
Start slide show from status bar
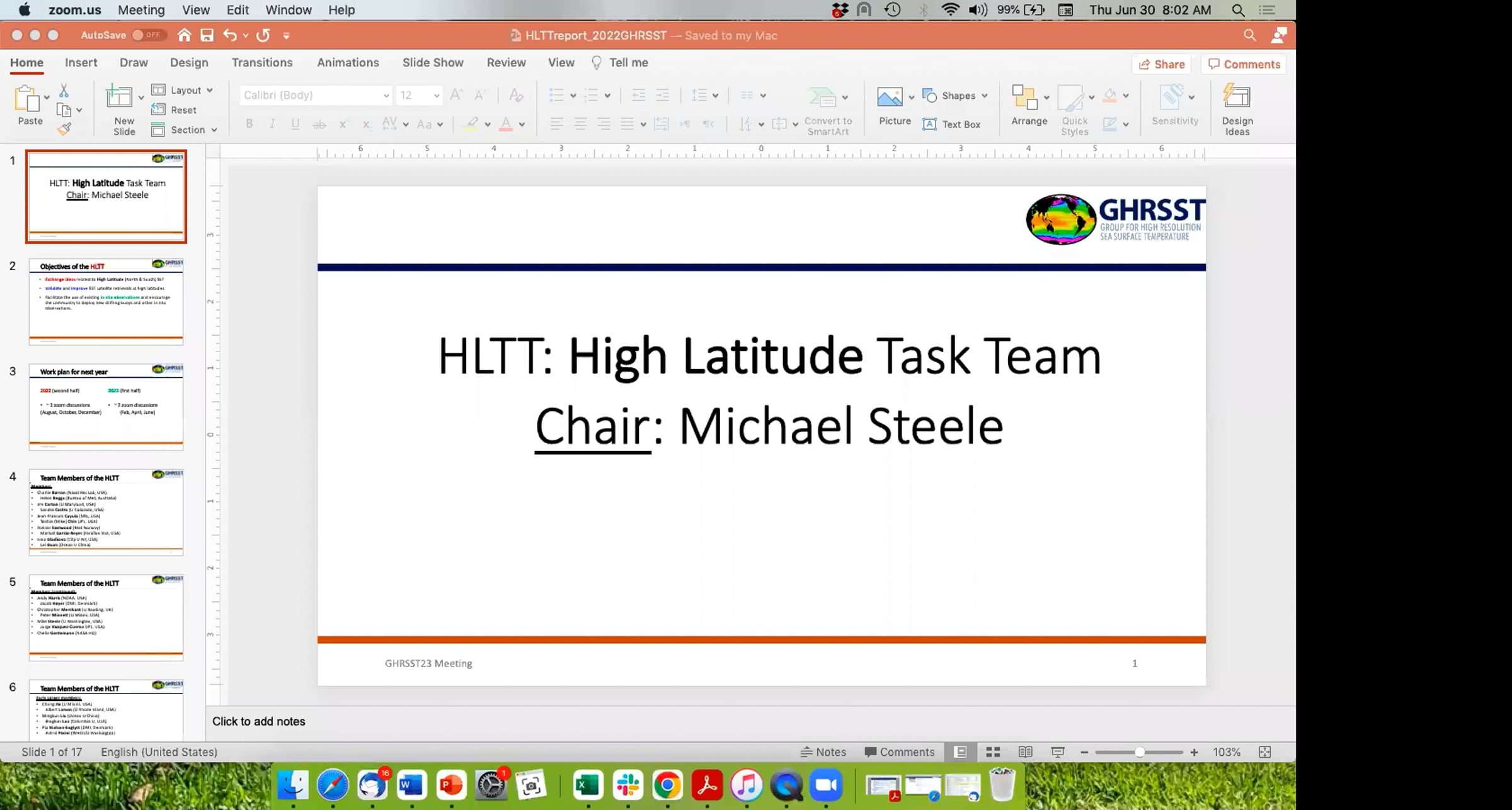1058,752
